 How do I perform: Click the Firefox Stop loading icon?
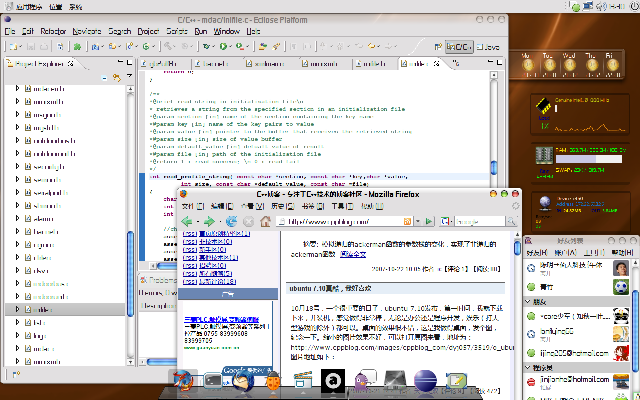click(248, 221)
